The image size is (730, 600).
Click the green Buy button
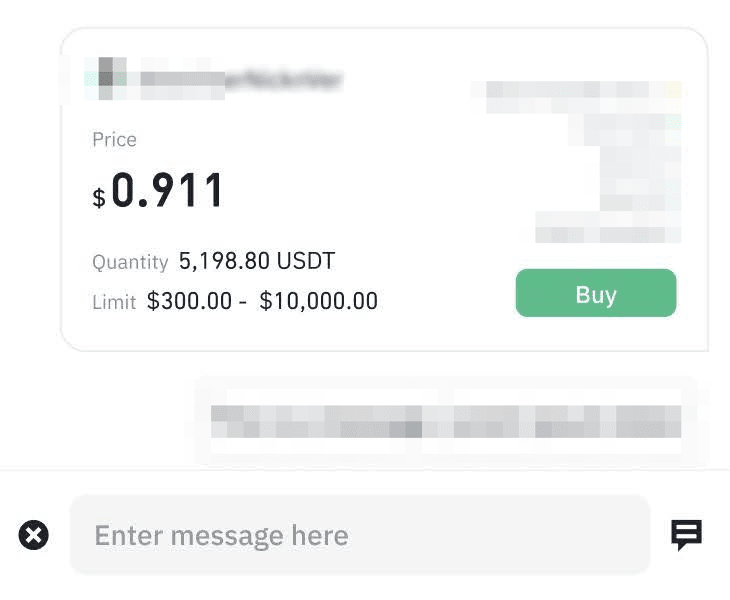pyautogui.click(x=596, y=294)
